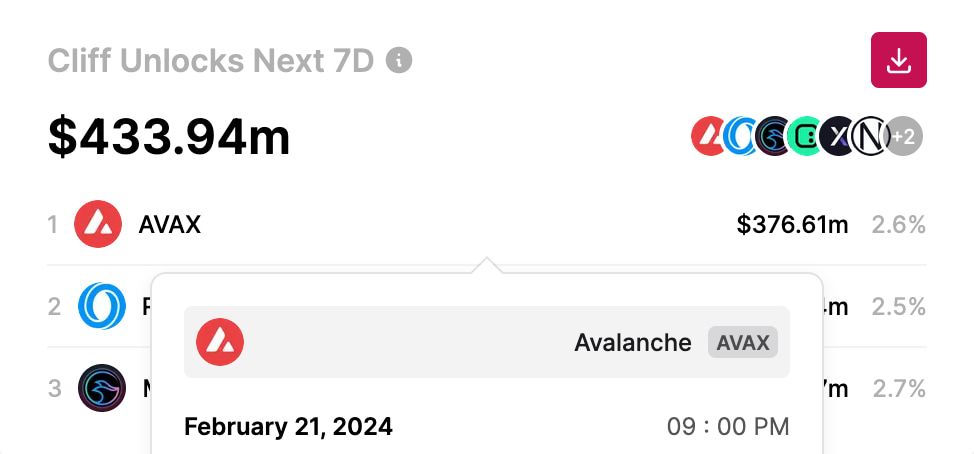Click the $433.94m total value
Image resolution: width=974 pixels, height=454 pixels.
169,137
